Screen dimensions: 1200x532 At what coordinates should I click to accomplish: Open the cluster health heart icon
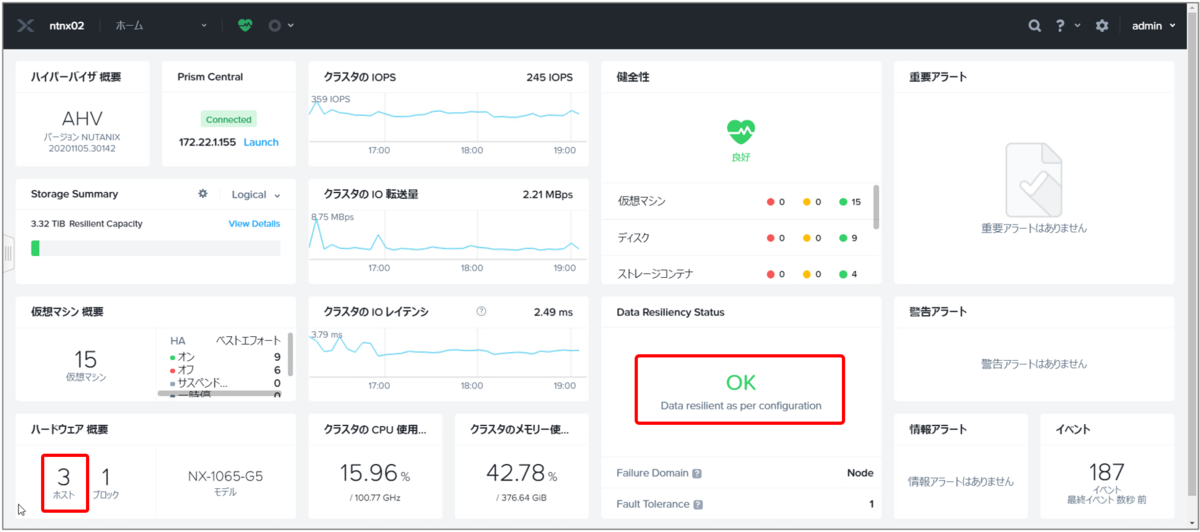[246, 25]
